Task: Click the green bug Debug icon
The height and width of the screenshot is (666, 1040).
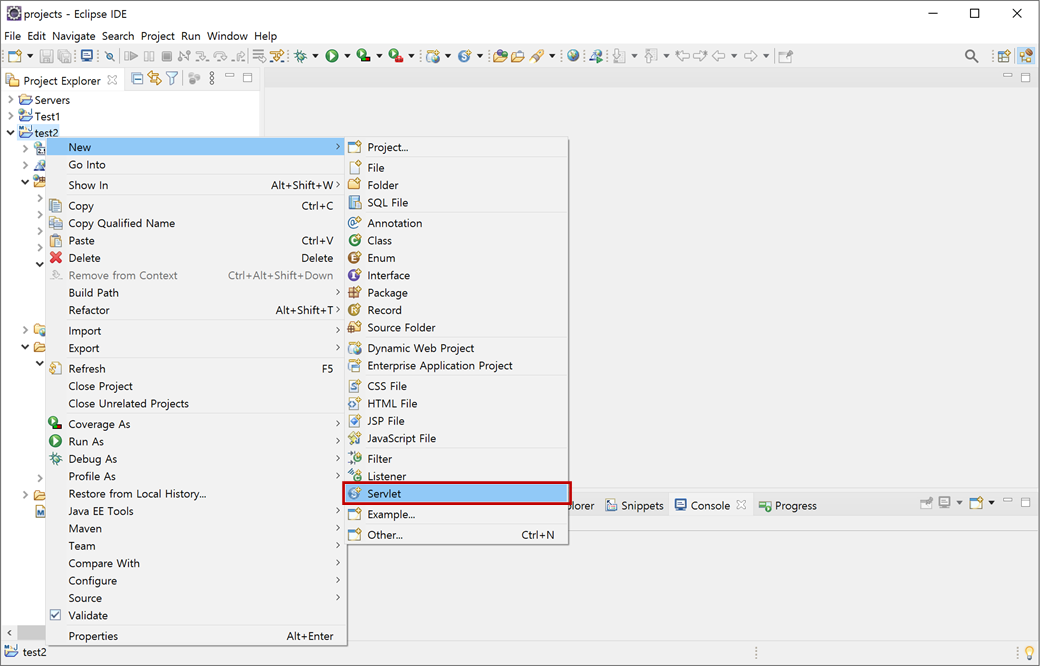Action: click(x=300, y=56)
